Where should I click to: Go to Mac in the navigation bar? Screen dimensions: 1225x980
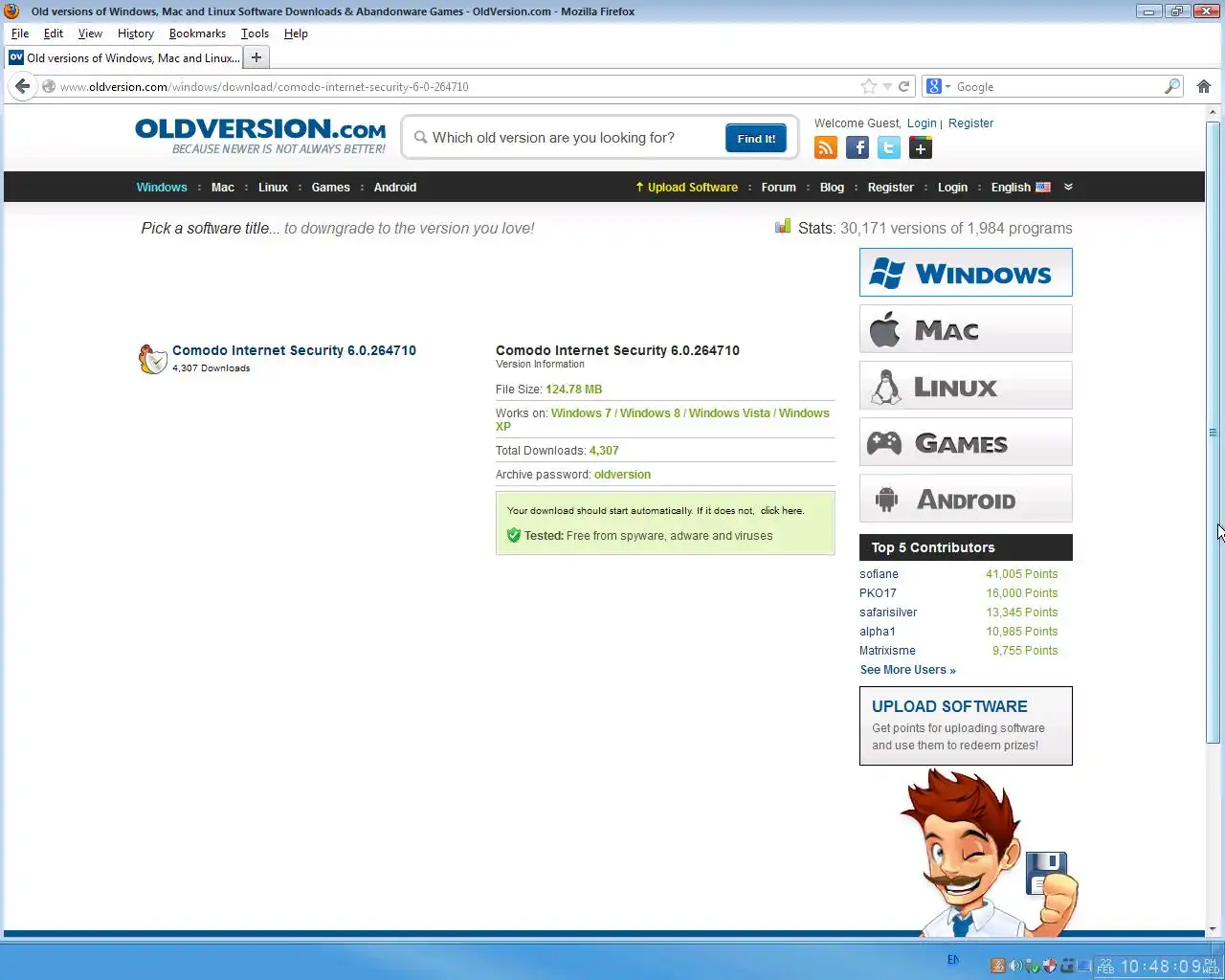click(223, 188)
